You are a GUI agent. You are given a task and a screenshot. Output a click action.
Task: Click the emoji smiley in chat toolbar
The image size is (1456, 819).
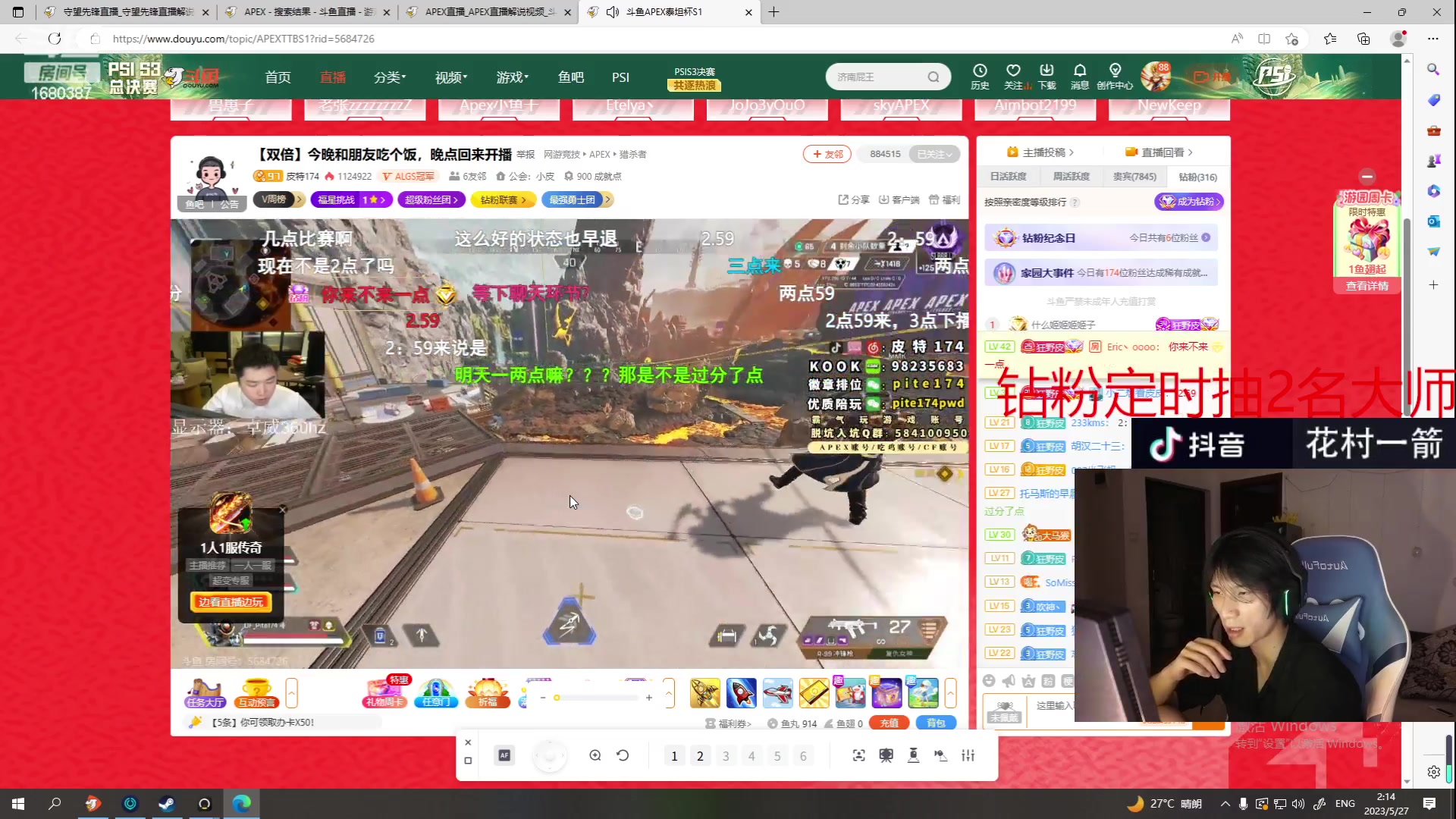point(989,681)
